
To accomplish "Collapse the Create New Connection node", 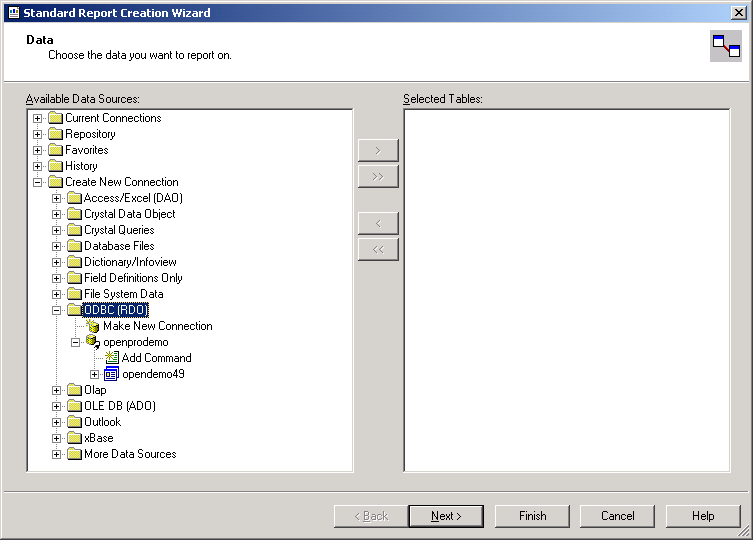I will (x=38, y=182).
